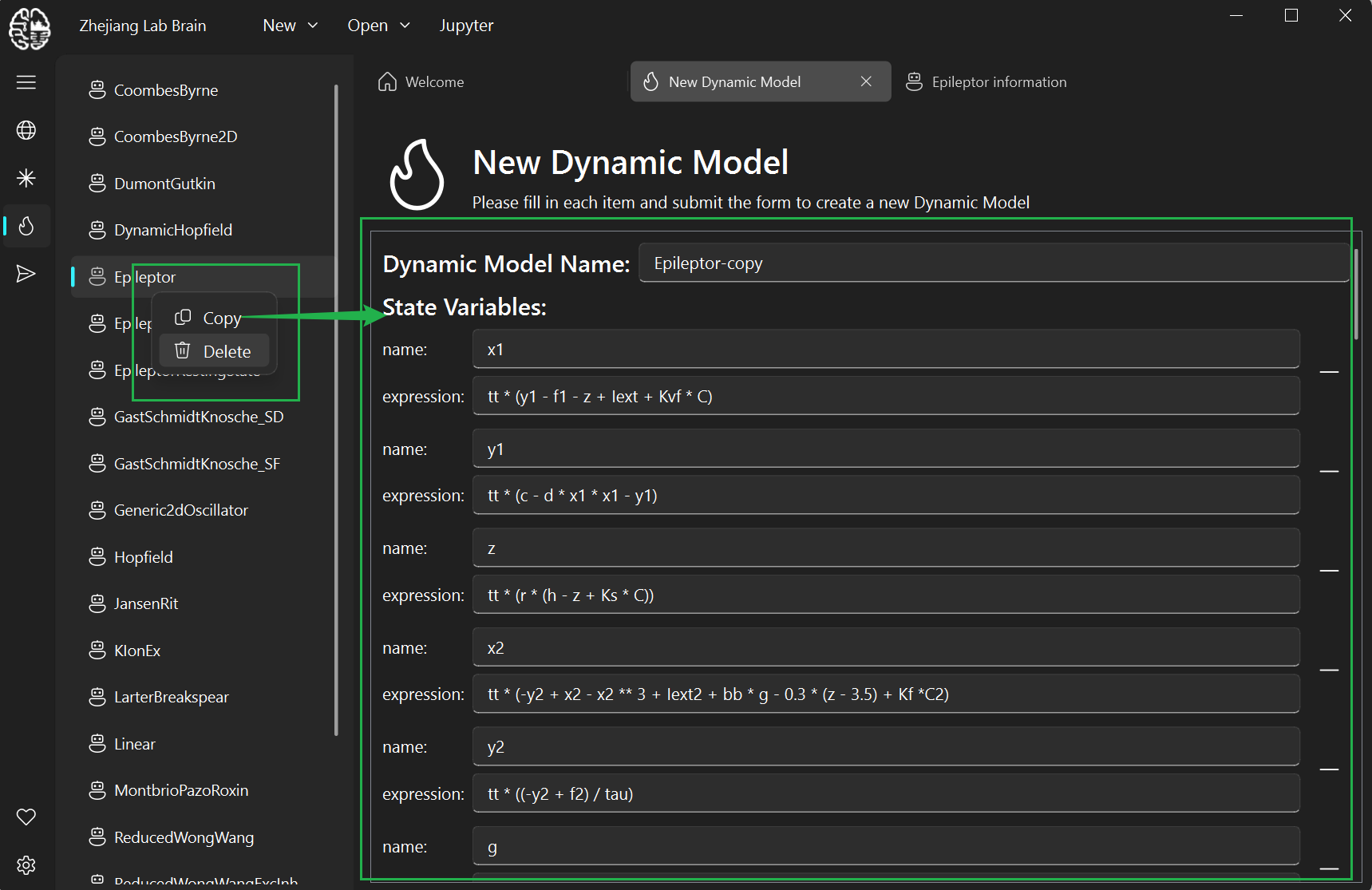Click the Copy icon in context menu
The height and width of the screenshot is (890, 1372).
pyautogui.click(x=183, y=317)
